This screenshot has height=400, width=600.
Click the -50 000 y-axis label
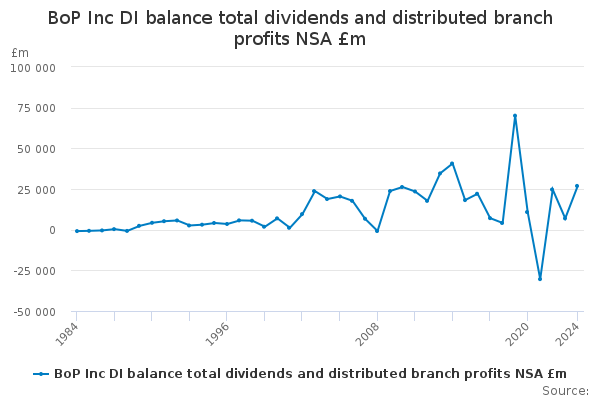pyautogui.click(x=33, y=312)
